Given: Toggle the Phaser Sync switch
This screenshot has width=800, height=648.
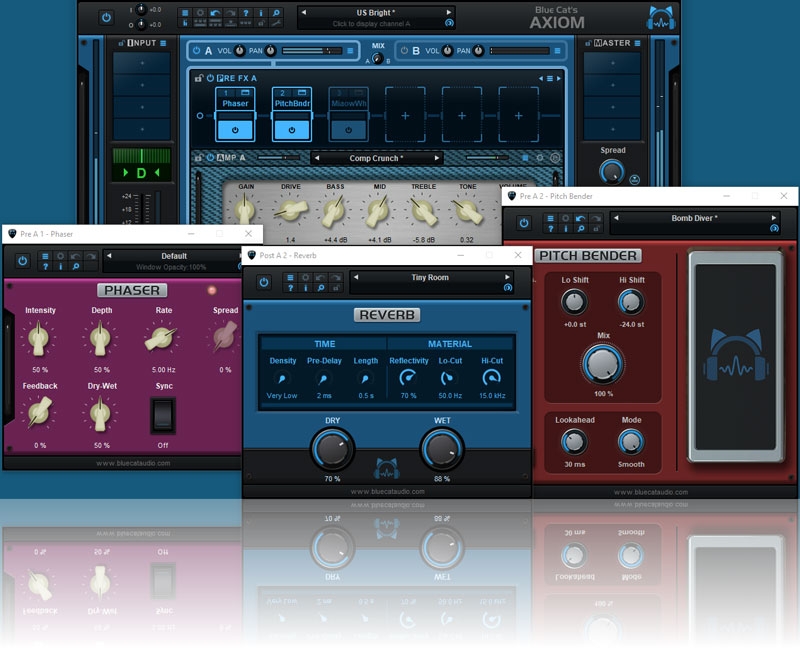Looking at the screenshot, I should click(161, 414).
